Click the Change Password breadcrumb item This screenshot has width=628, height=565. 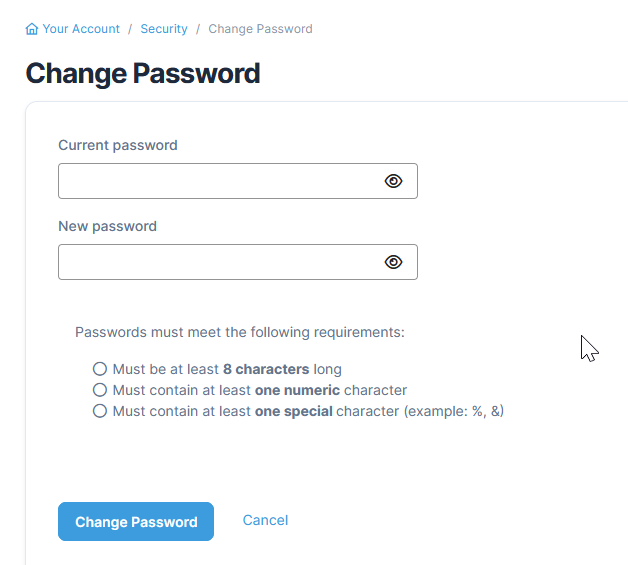point(260,29)
